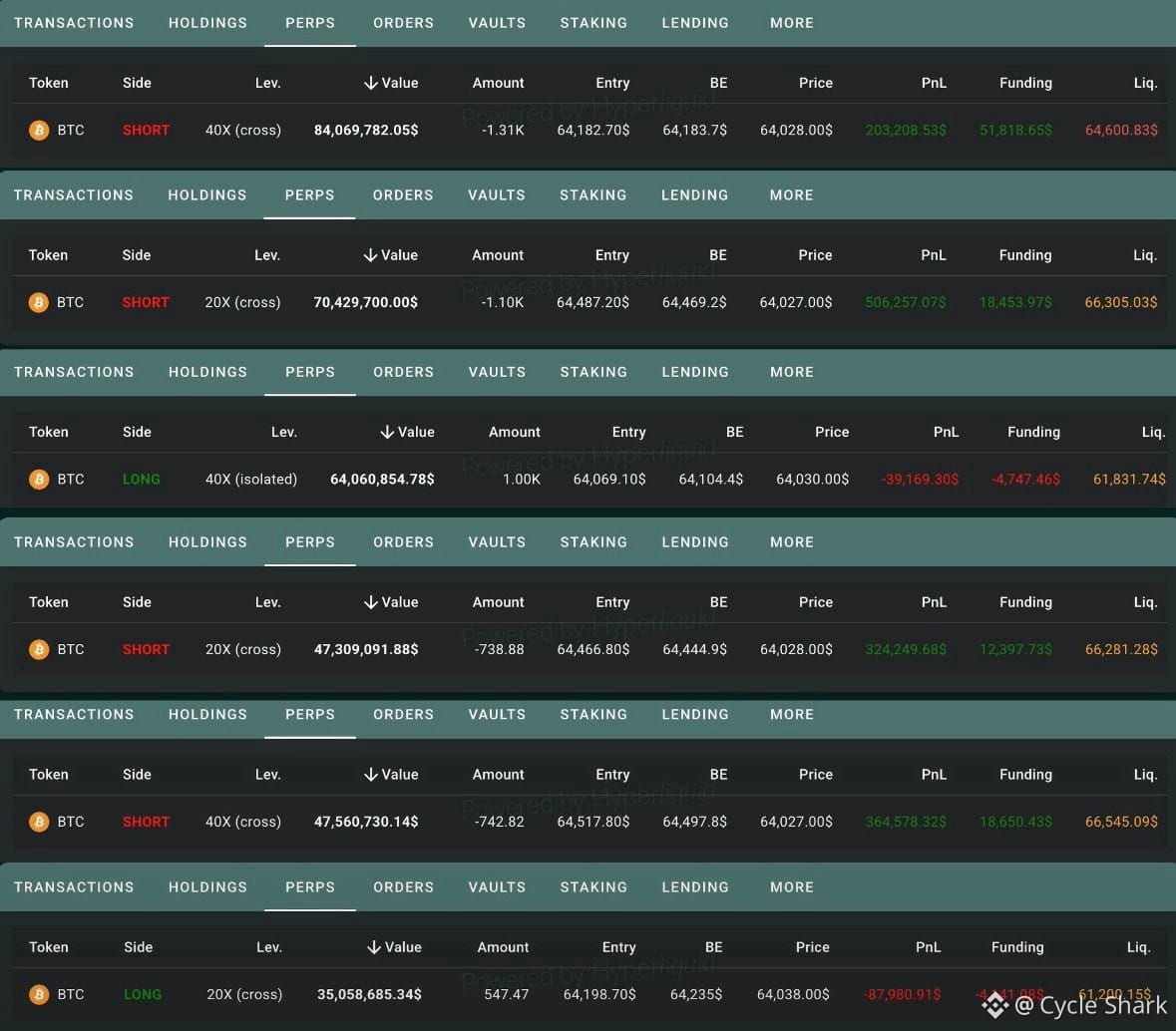1176x1031 pixels.
Task: Select the 70,429,700.00$ position value
Action: [x=365, y=303]
